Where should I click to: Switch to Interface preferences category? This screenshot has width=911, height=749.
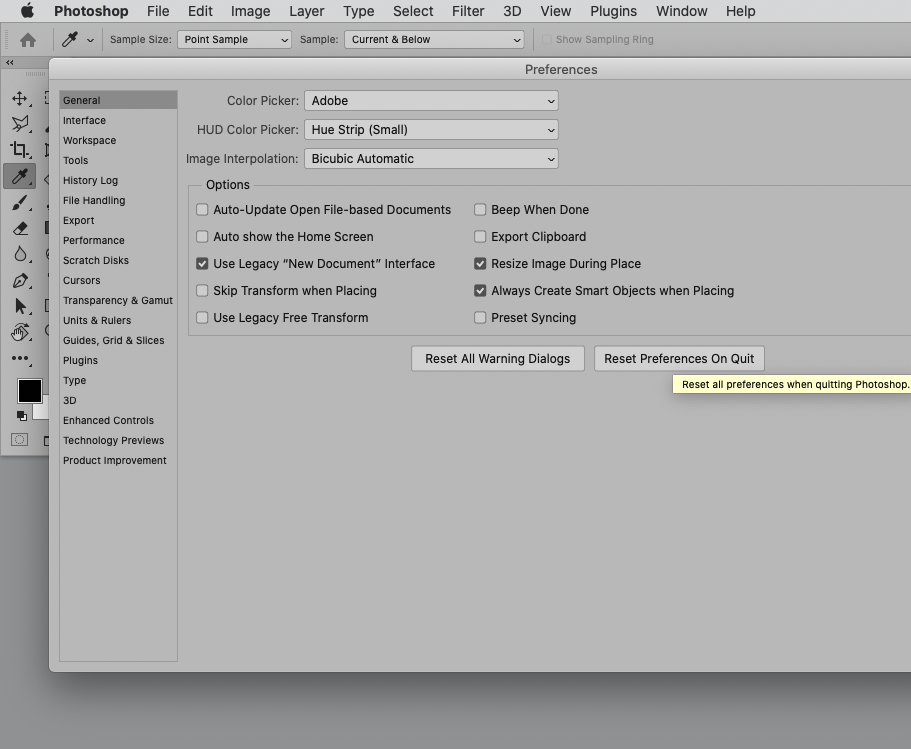(x=119, y=120)
